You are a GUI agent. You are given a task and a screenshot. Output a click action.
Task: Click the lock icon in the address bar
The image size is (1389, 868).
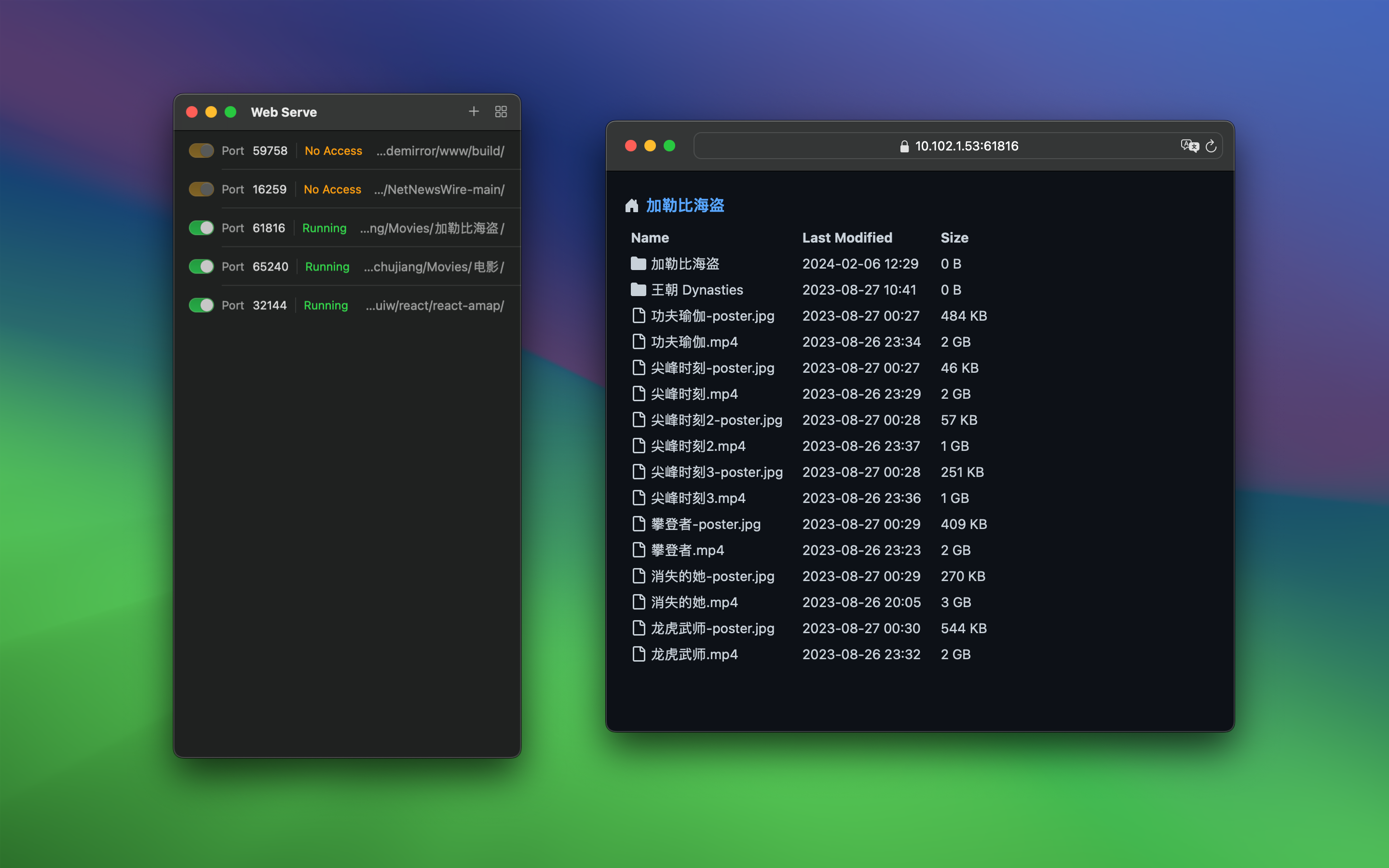pos(905,146)
